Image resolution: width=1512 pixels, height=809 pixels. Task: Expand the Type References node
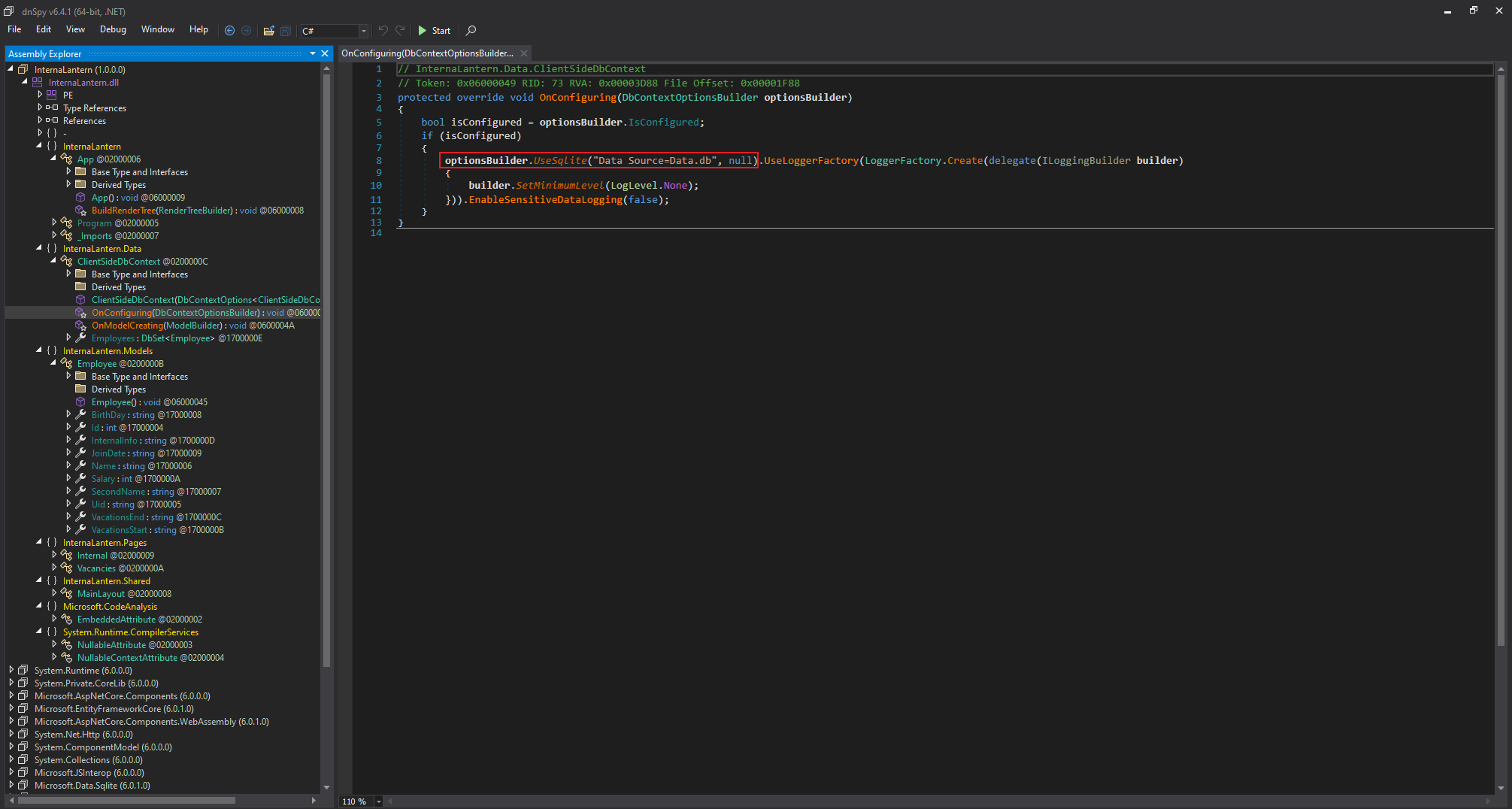40,108
